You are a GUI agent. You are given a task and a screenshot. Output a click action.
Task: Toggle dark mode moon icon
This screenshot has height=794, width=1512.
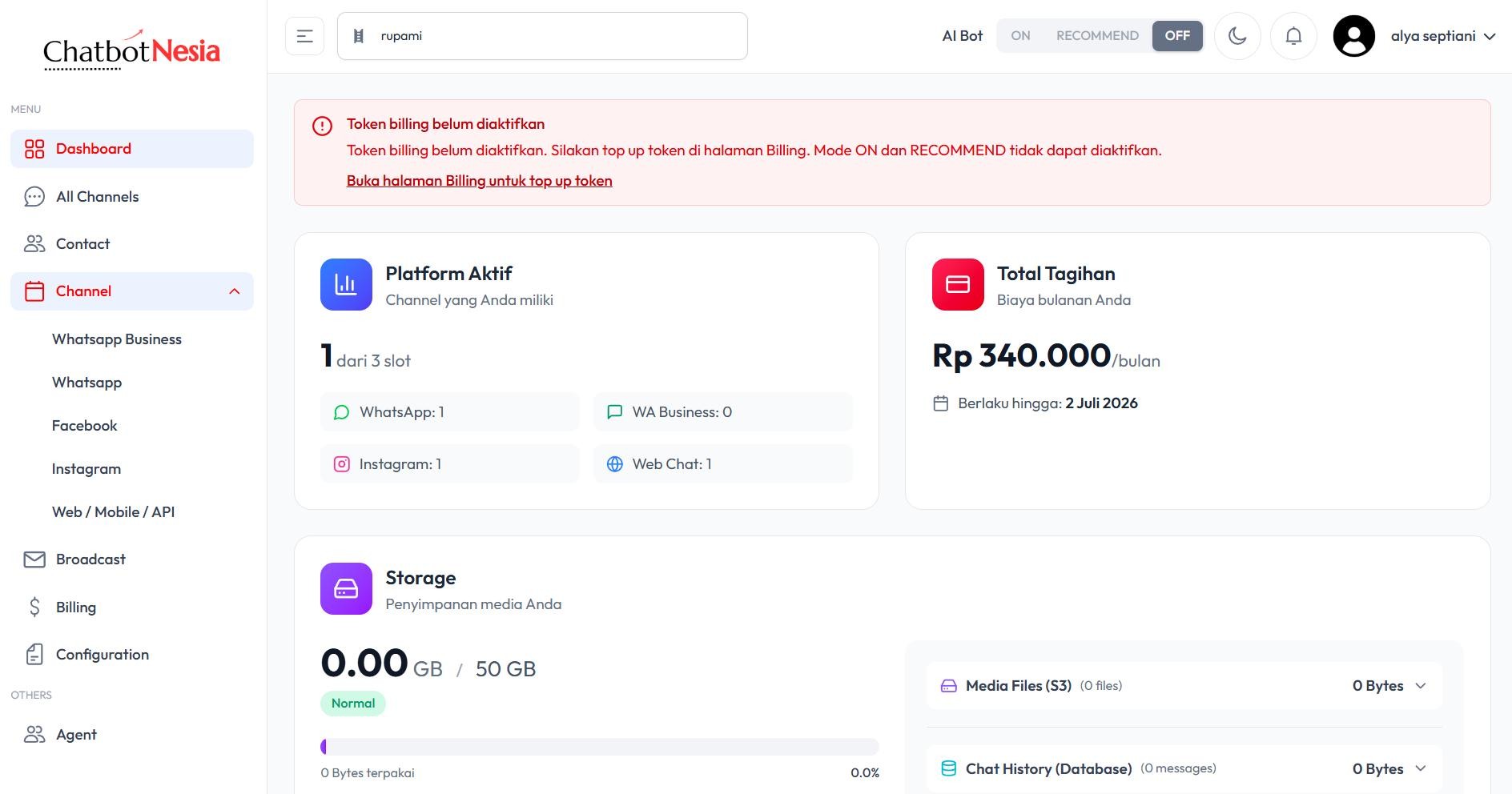(1237, 36)
